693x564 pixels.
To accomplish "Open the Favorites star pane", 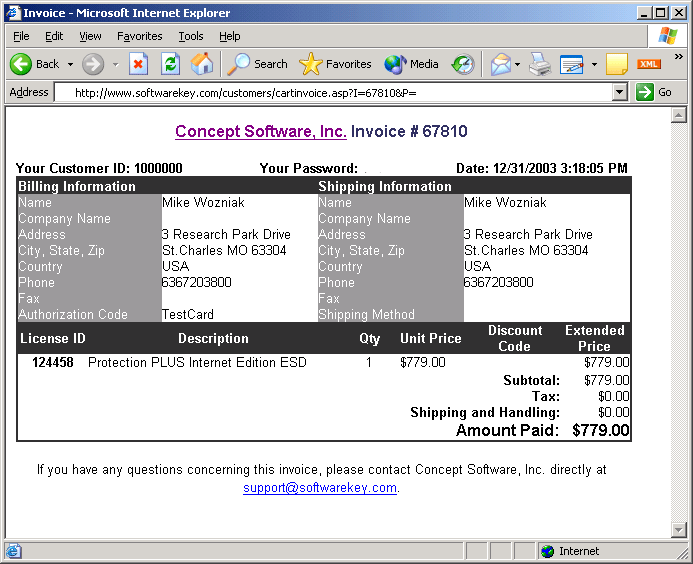I will (x=335, y=65).
